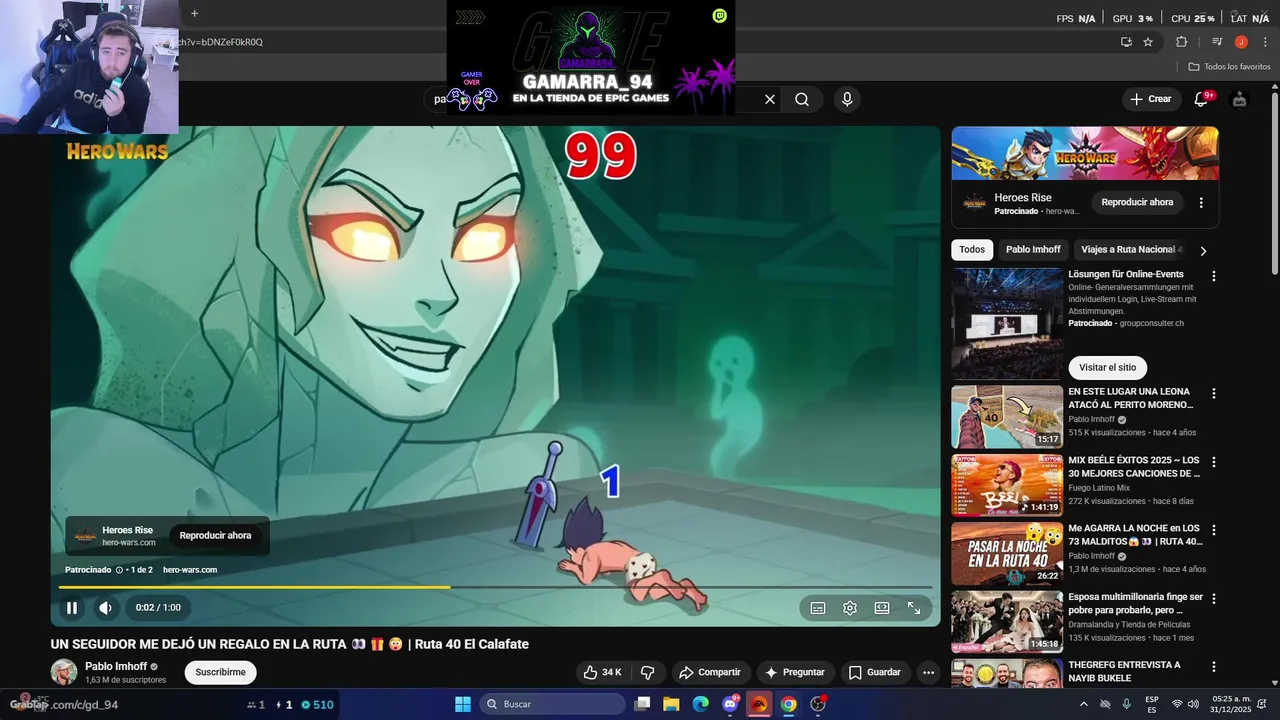
Task: Bookmark this page with the star
Action: coord(1148,42)
